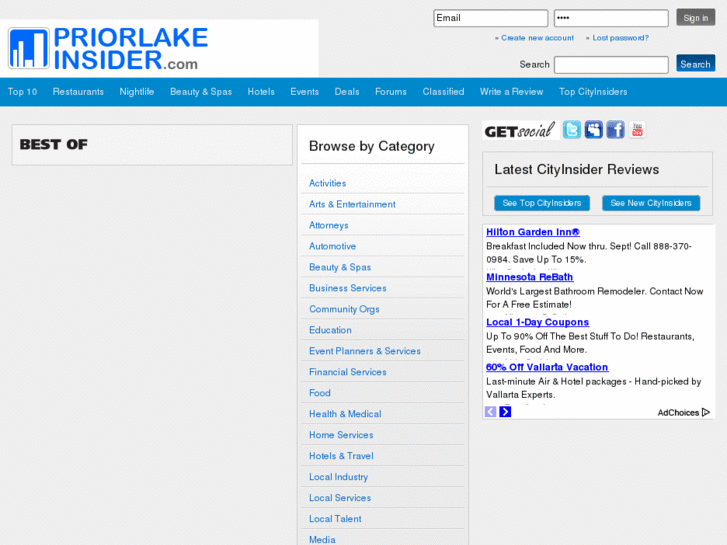Browse Financial Services category
727x545 pixels.
[x=348, y=372]
